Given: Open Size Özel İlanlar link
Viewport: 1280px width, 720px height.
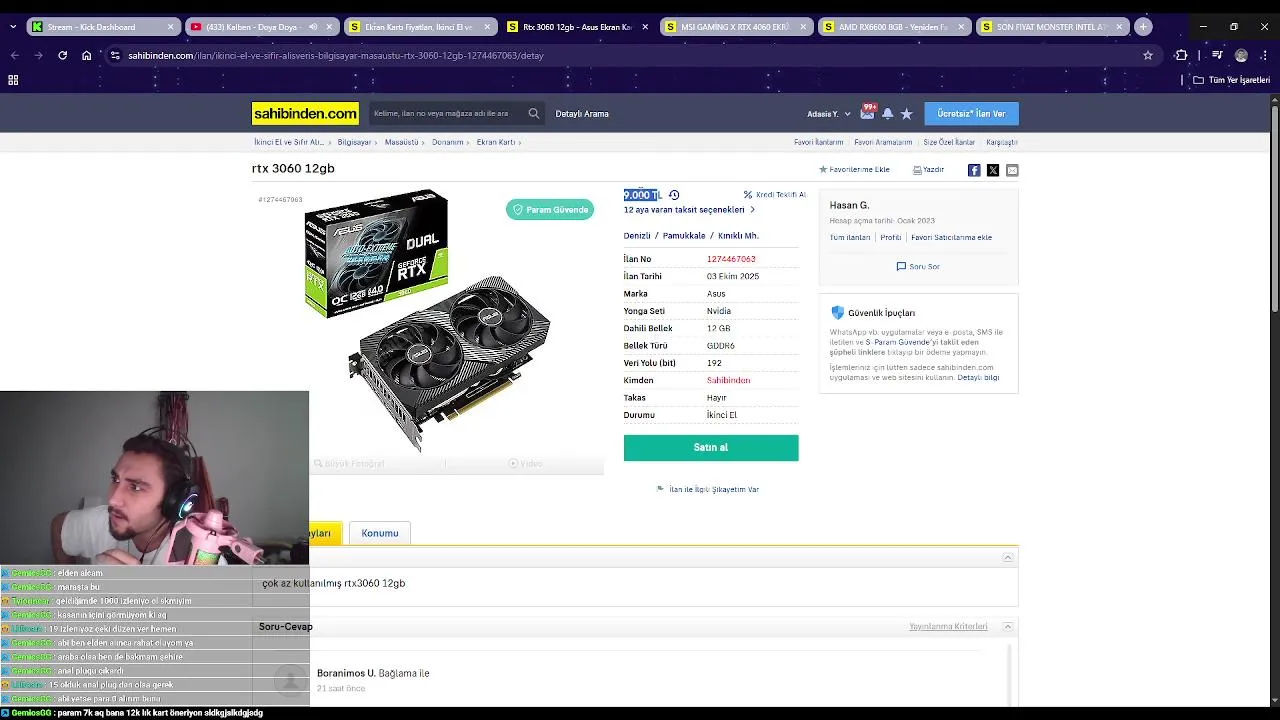Looking at the screenshot, I should 949,142.
